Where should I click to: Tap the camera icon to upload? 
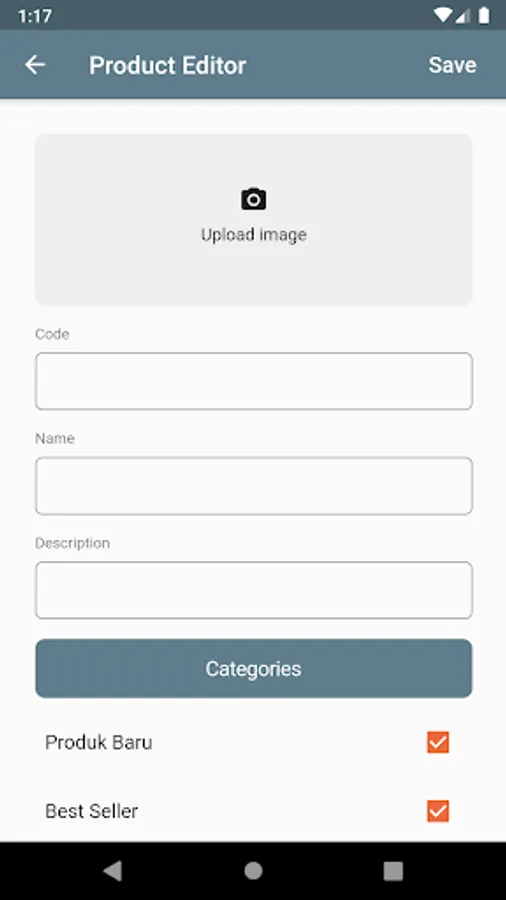(254, 199)
